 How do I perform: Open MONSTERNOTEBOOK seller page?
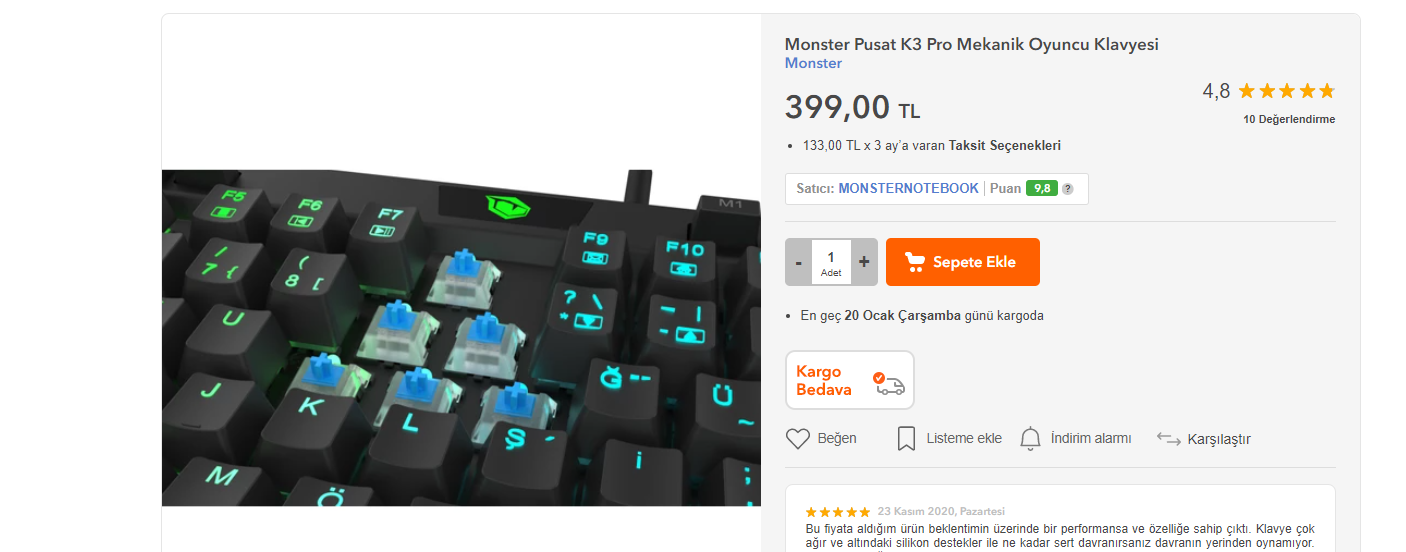click(x=908, y=188)
